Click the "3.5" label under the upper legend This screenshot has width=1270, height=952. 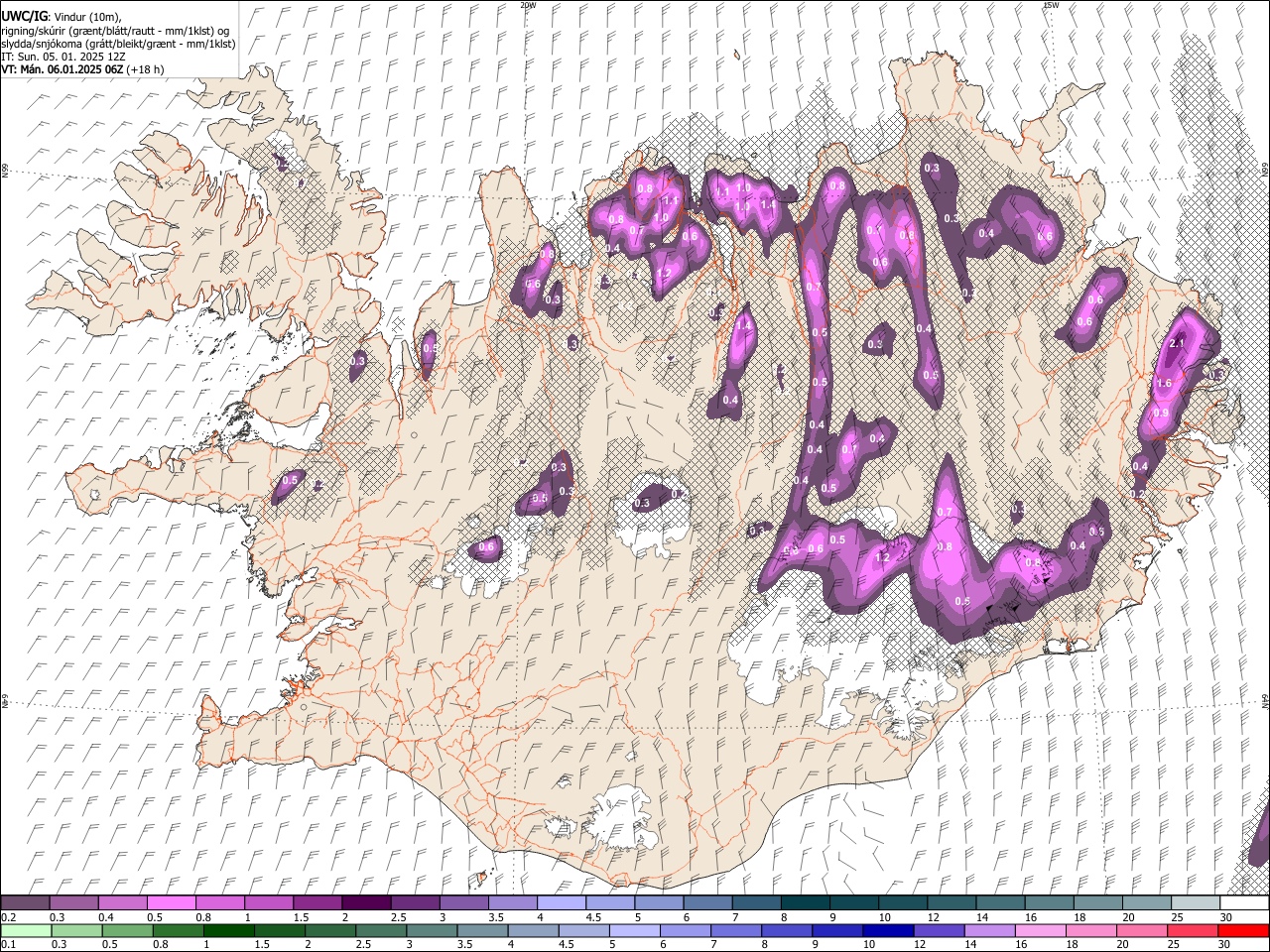494,917
